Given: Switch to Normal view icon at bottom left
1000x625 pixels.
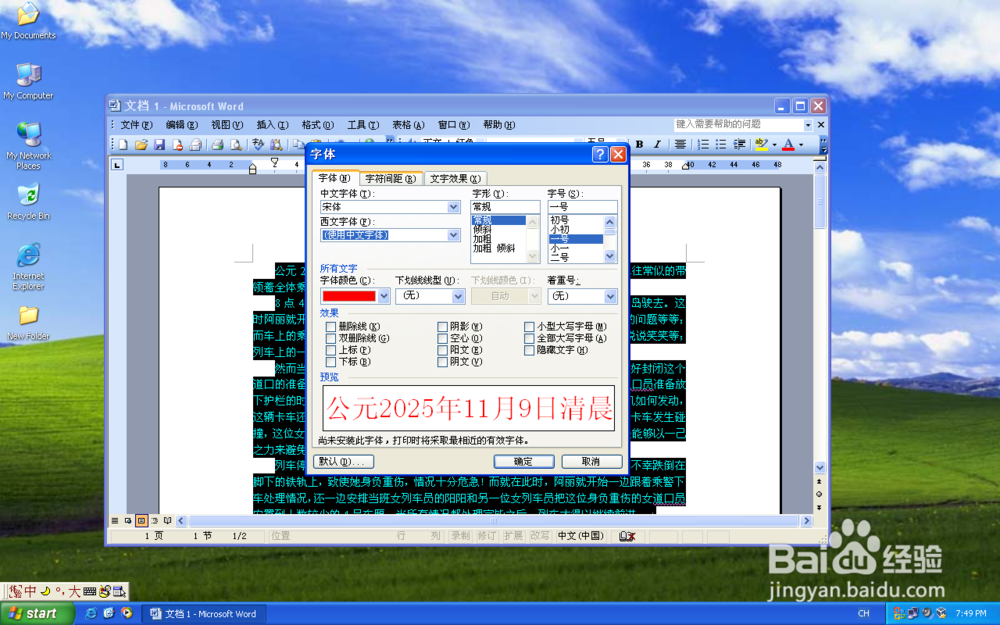Looking at the screenshot, I should coord(115,520).
